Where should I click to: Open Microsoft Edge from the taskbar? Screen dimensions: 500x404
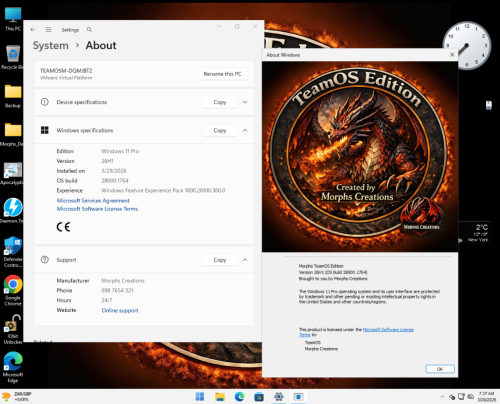(x=239, y=397)
